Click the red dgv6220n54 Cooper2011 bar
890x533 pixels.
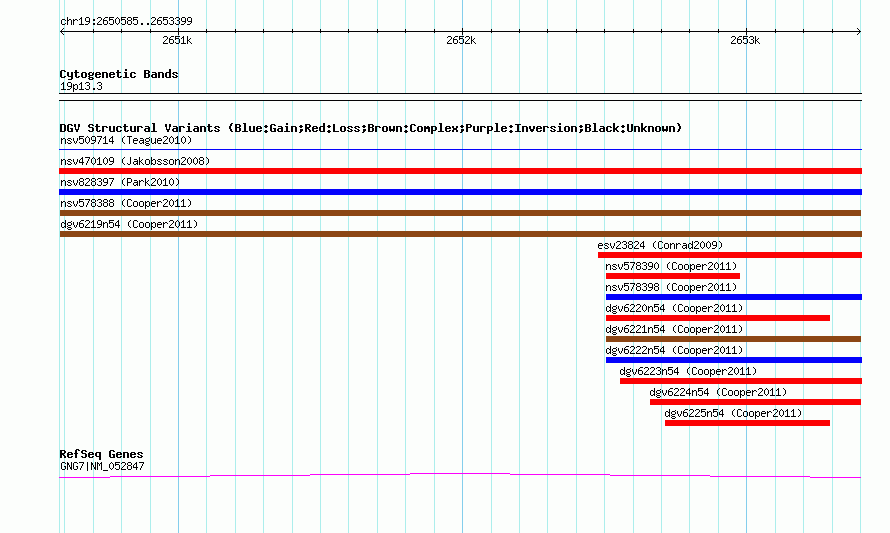click(718, 318)
